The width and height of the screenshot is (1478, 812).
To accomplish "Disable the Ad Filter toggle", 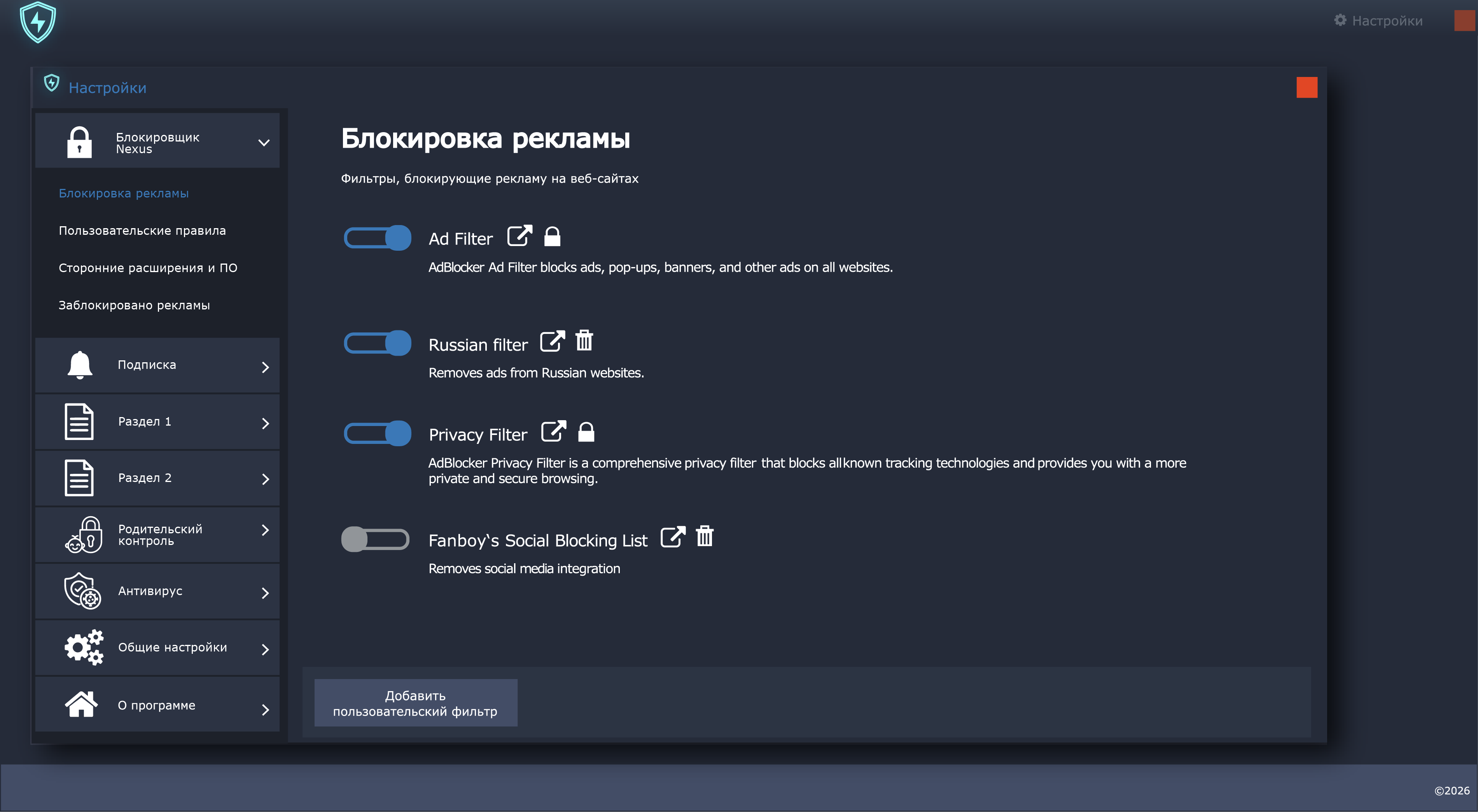I will [377, 237].
